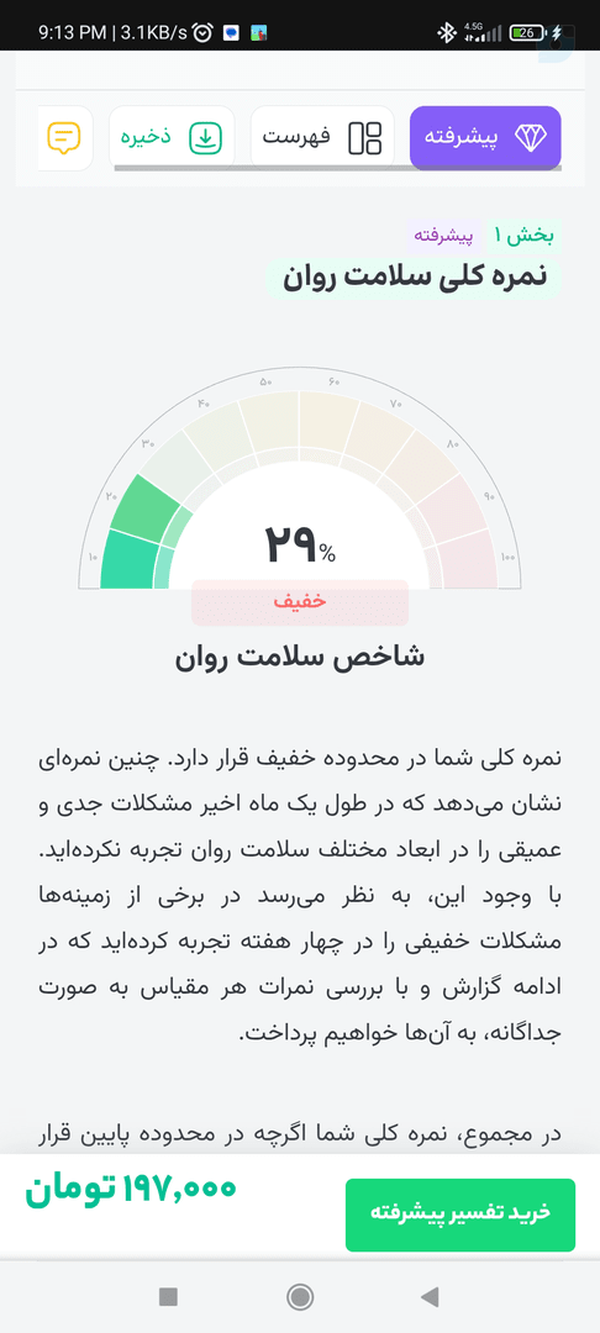600x1333 pixels.
Task: Tap Android home circle navigation button
Action: pyautogui.click(x=300, y=1297)
